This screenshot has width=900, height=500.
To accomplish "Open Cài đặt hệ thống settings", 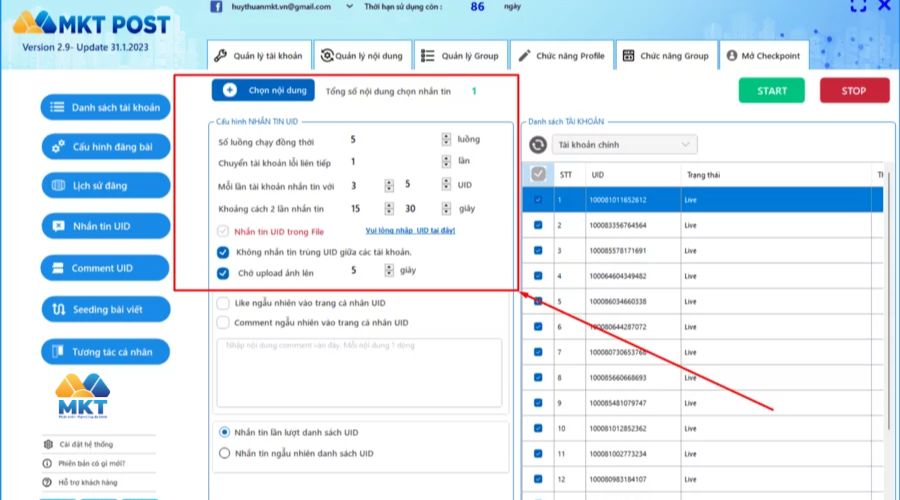I will point(79,444).
